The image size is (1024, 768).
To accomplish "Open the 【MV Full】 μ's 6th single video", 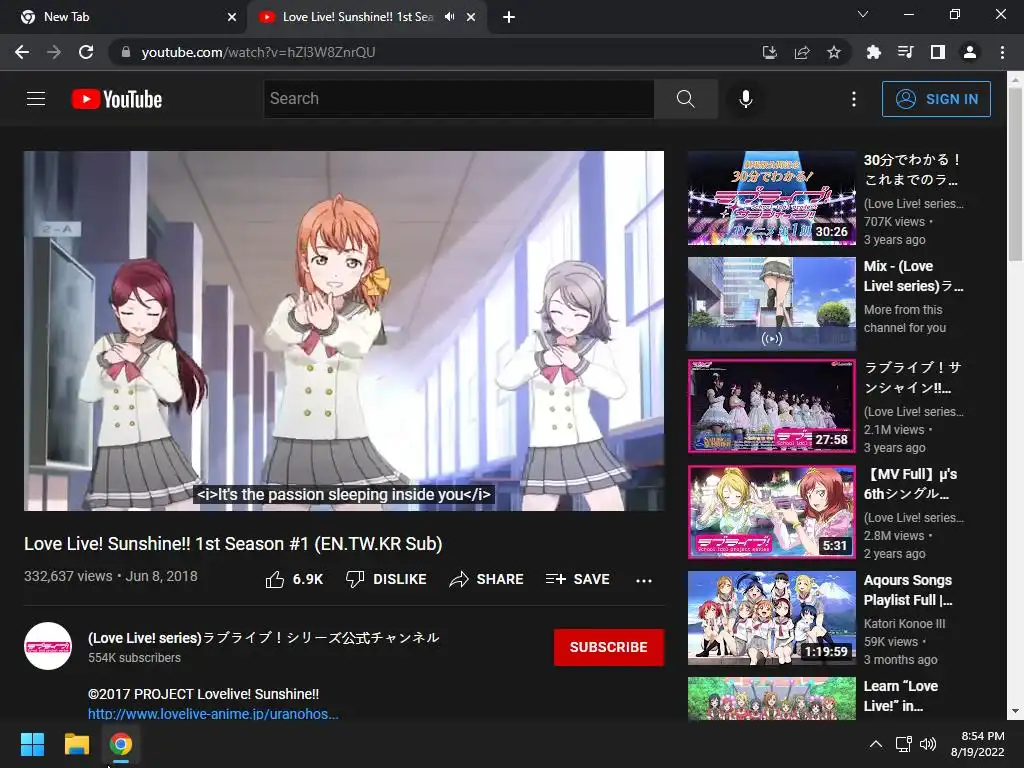I will (772, 512).
